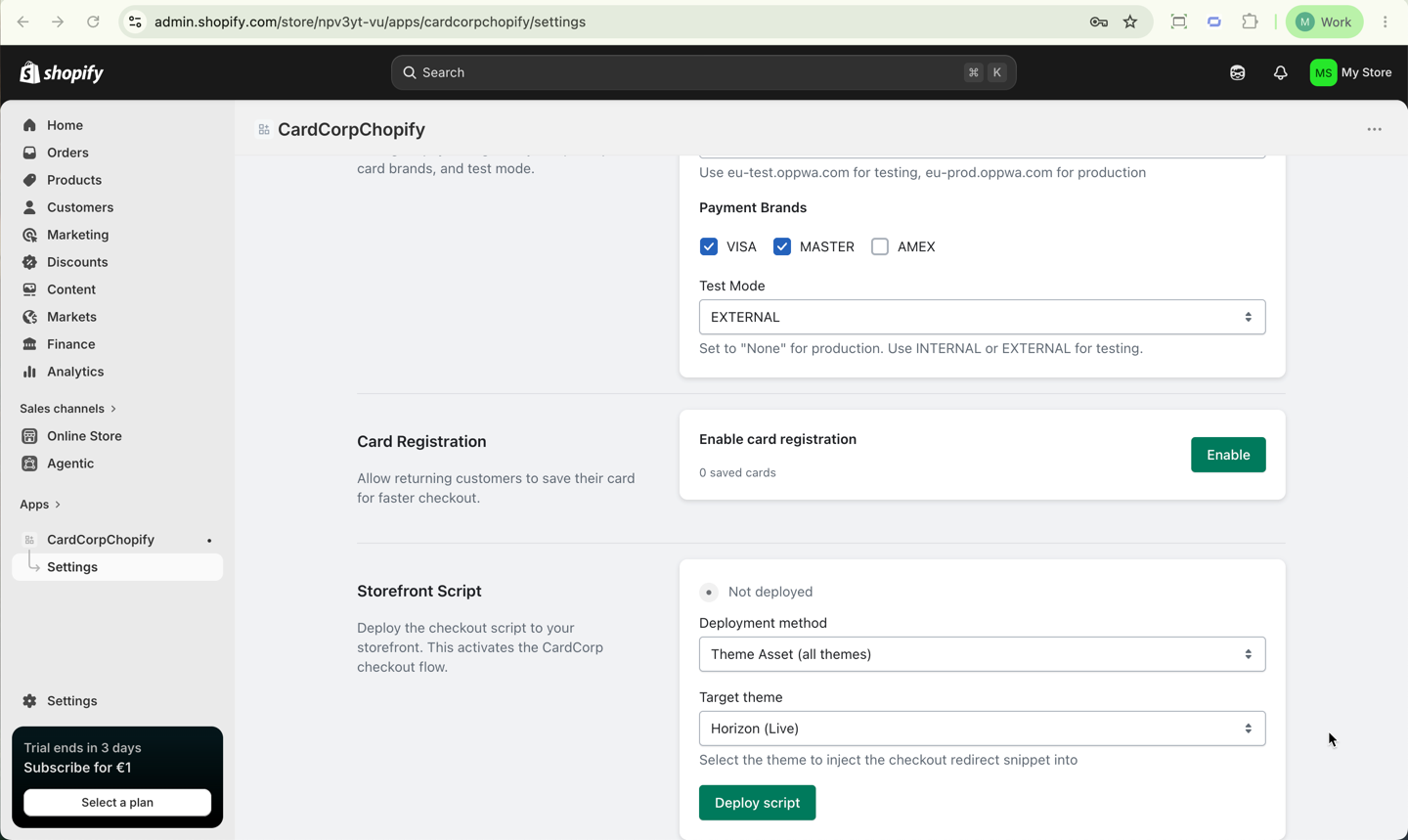Click the Storefront Script heading
The width and height of the screenshot is (1408, 840).
(x=419, y=591)
